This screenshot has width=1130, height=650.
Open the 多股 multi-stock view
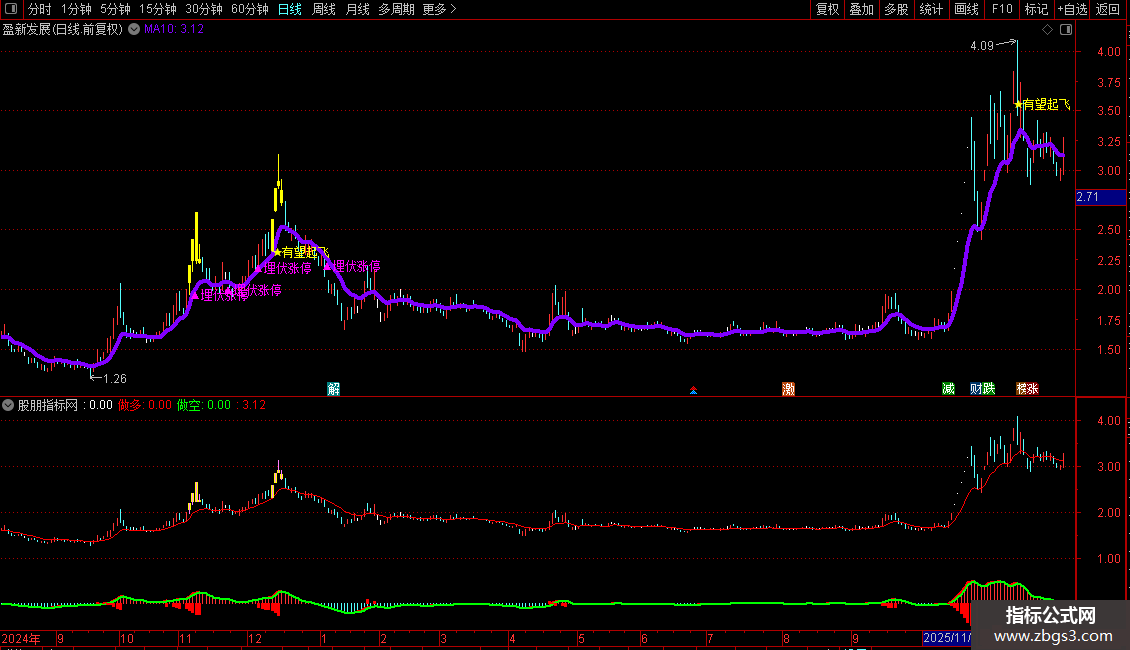(896, 9)
